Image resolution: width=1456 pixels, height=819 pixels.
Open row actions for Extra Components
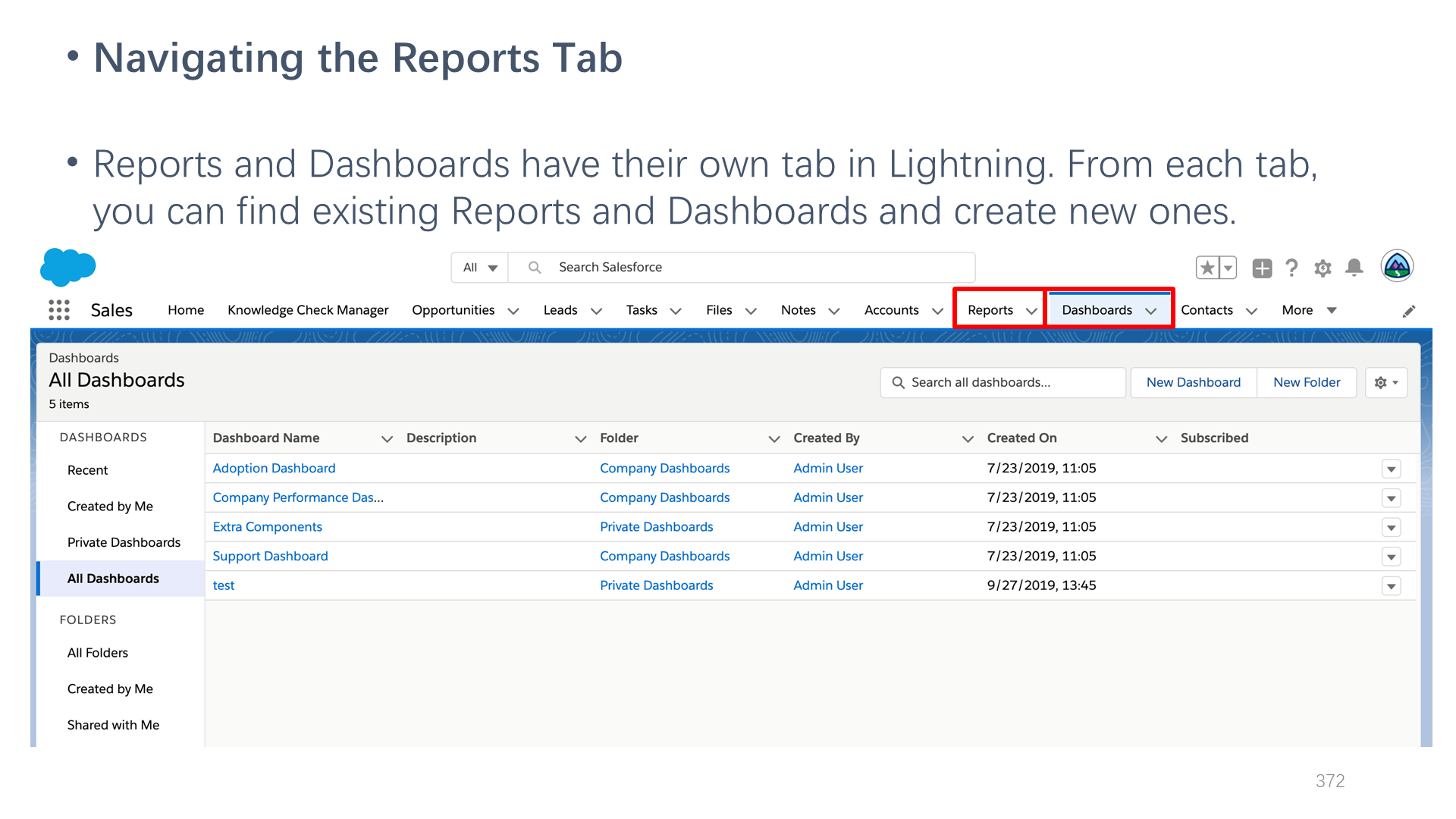(1391, 528)
